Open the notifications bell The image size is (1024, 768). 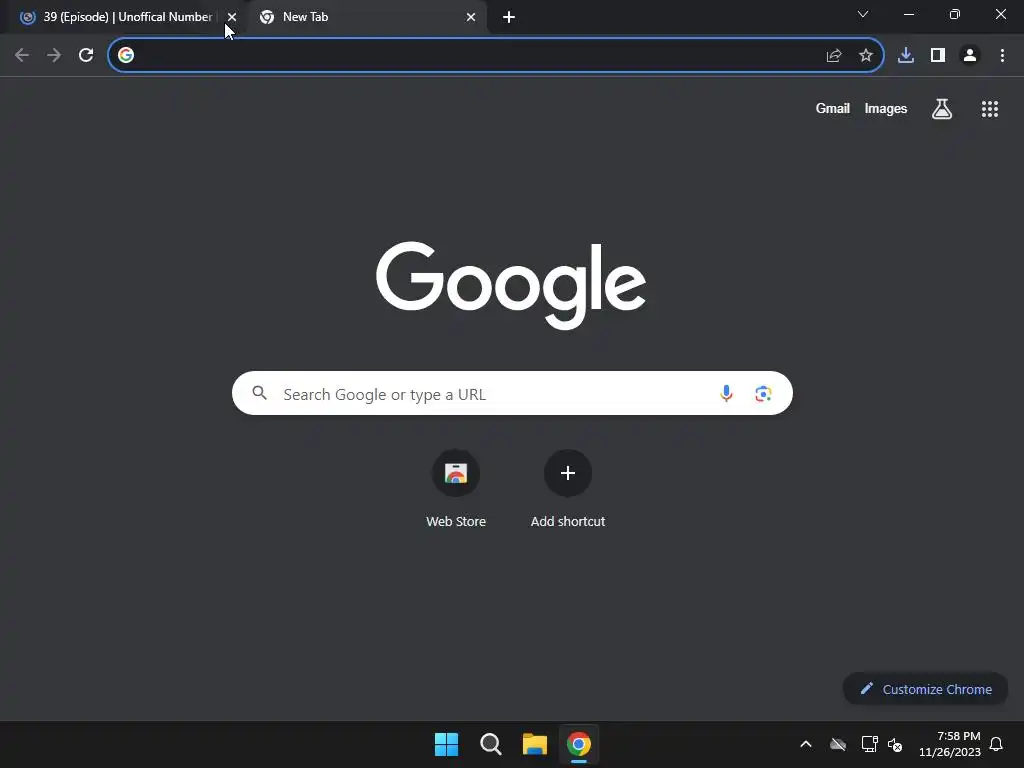(997, 744)
